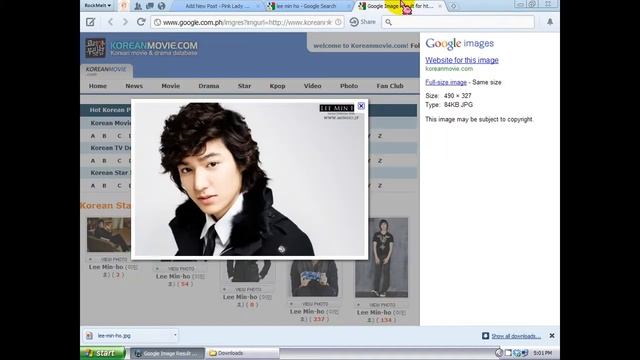
Task: Open the Star menu item
Action: 244,86
